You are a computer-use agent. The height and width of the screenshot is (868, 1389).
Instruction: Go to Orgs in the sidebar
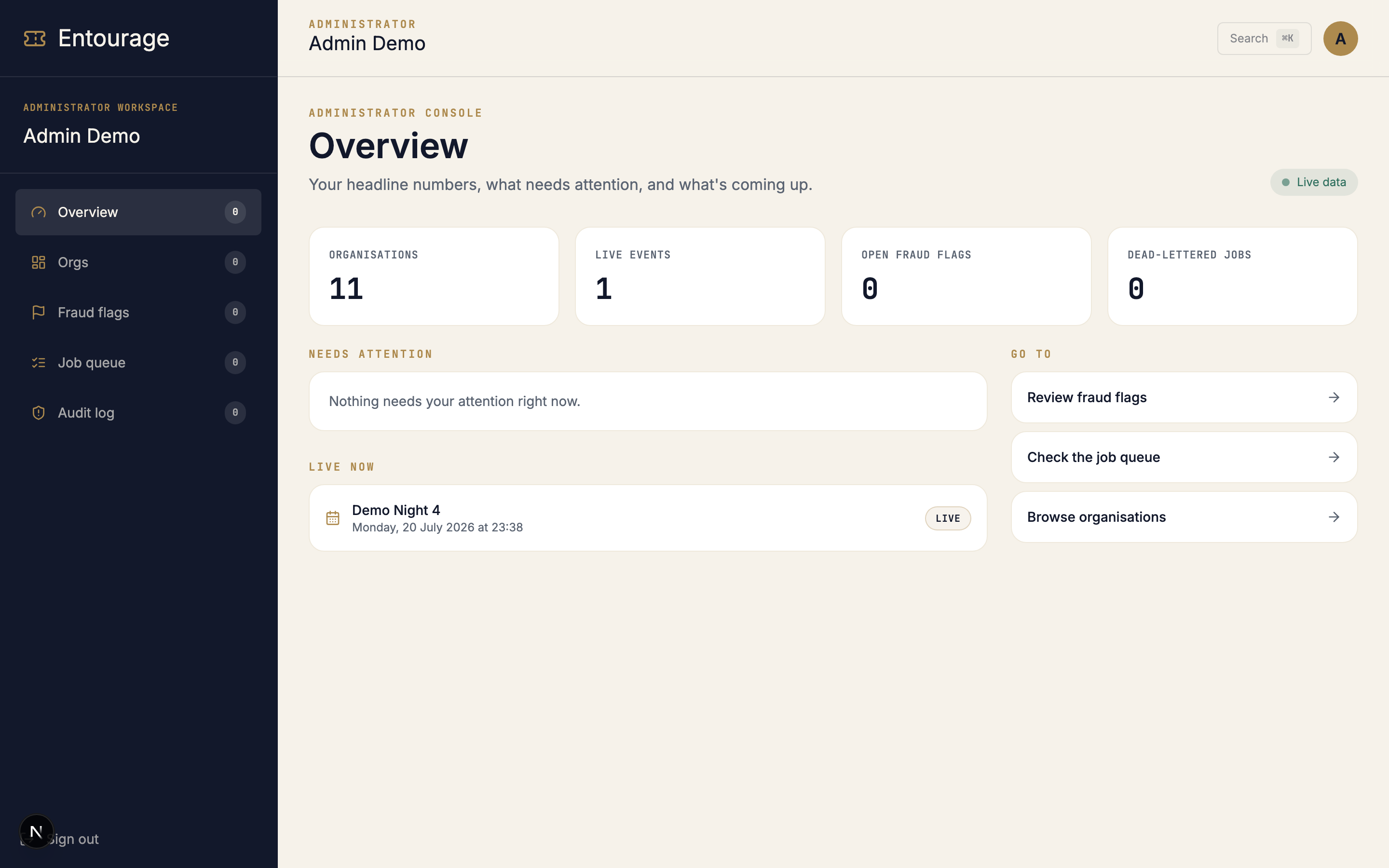(138, 262)
